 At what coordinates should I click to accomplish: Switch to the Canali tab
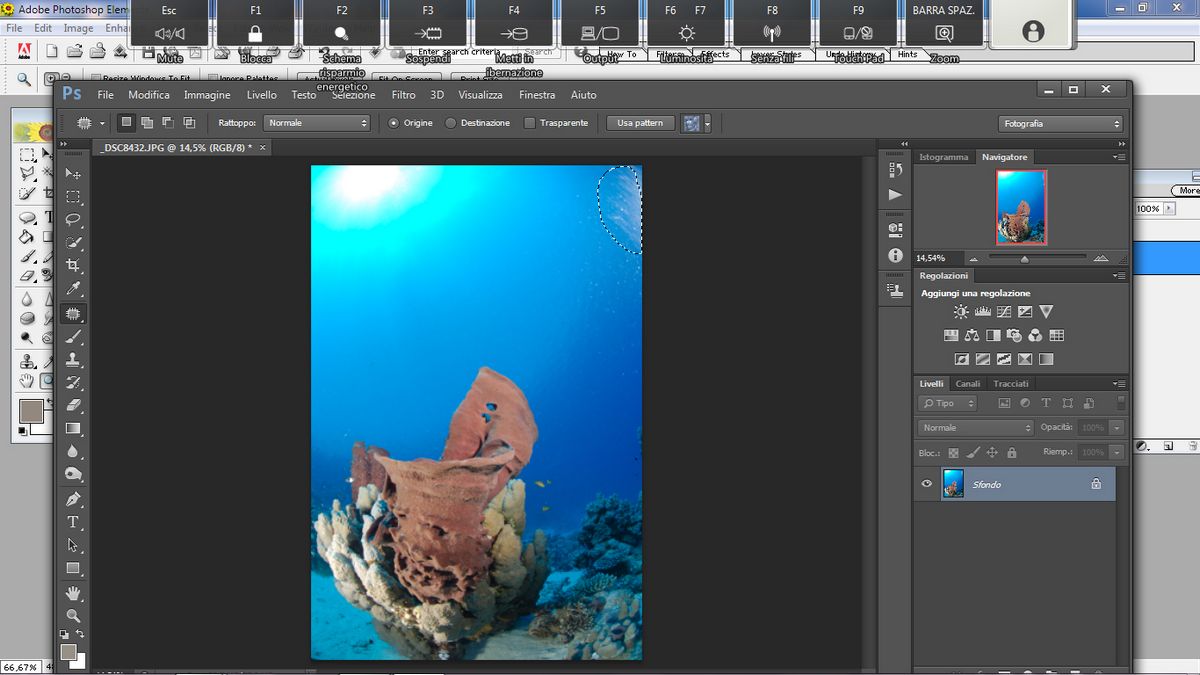967,384
